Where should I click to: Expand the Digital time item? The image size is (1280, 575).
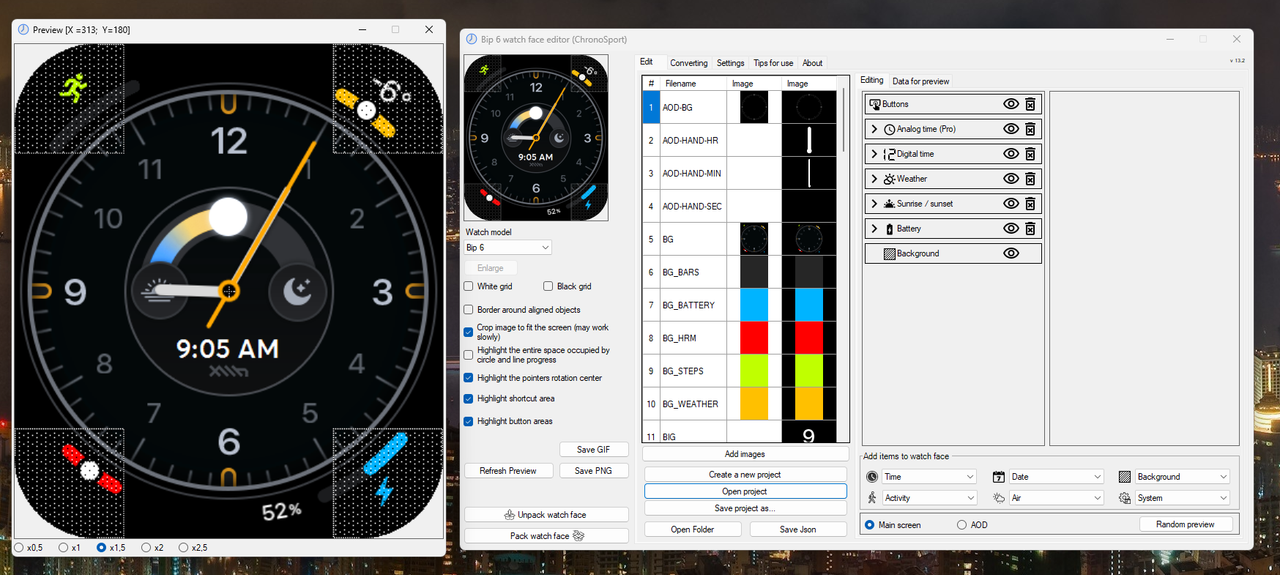875,154
